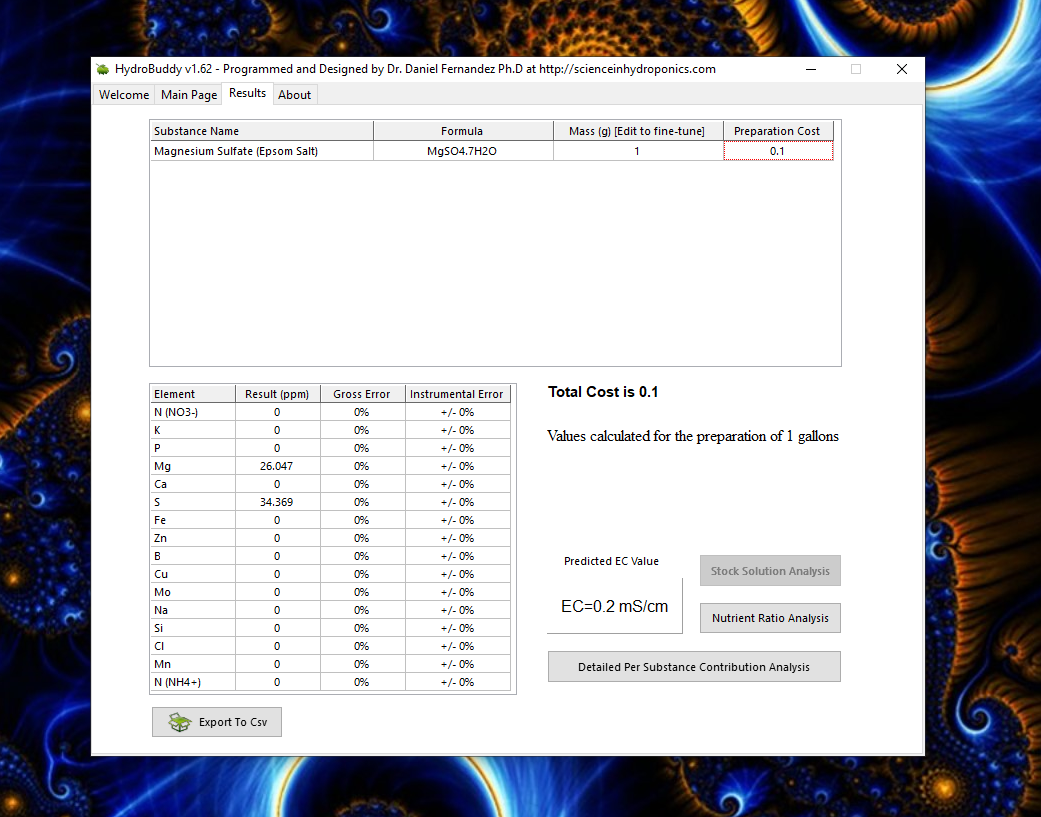
Task: Click Nutrient Ratio Analysis button
Action: [x=770, y=618]
